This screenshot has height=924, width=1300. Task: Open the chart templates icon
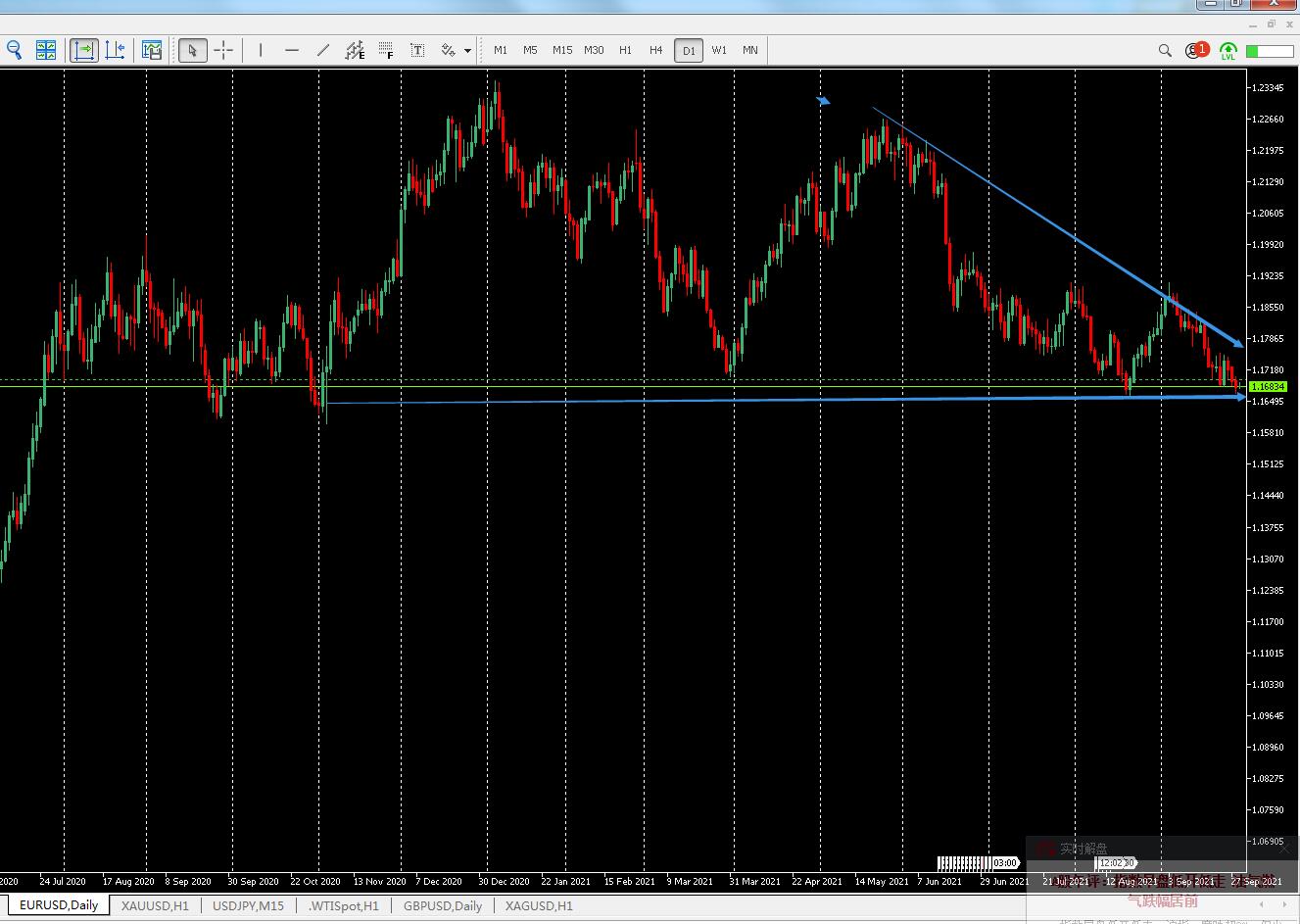[x=152, y=50]
